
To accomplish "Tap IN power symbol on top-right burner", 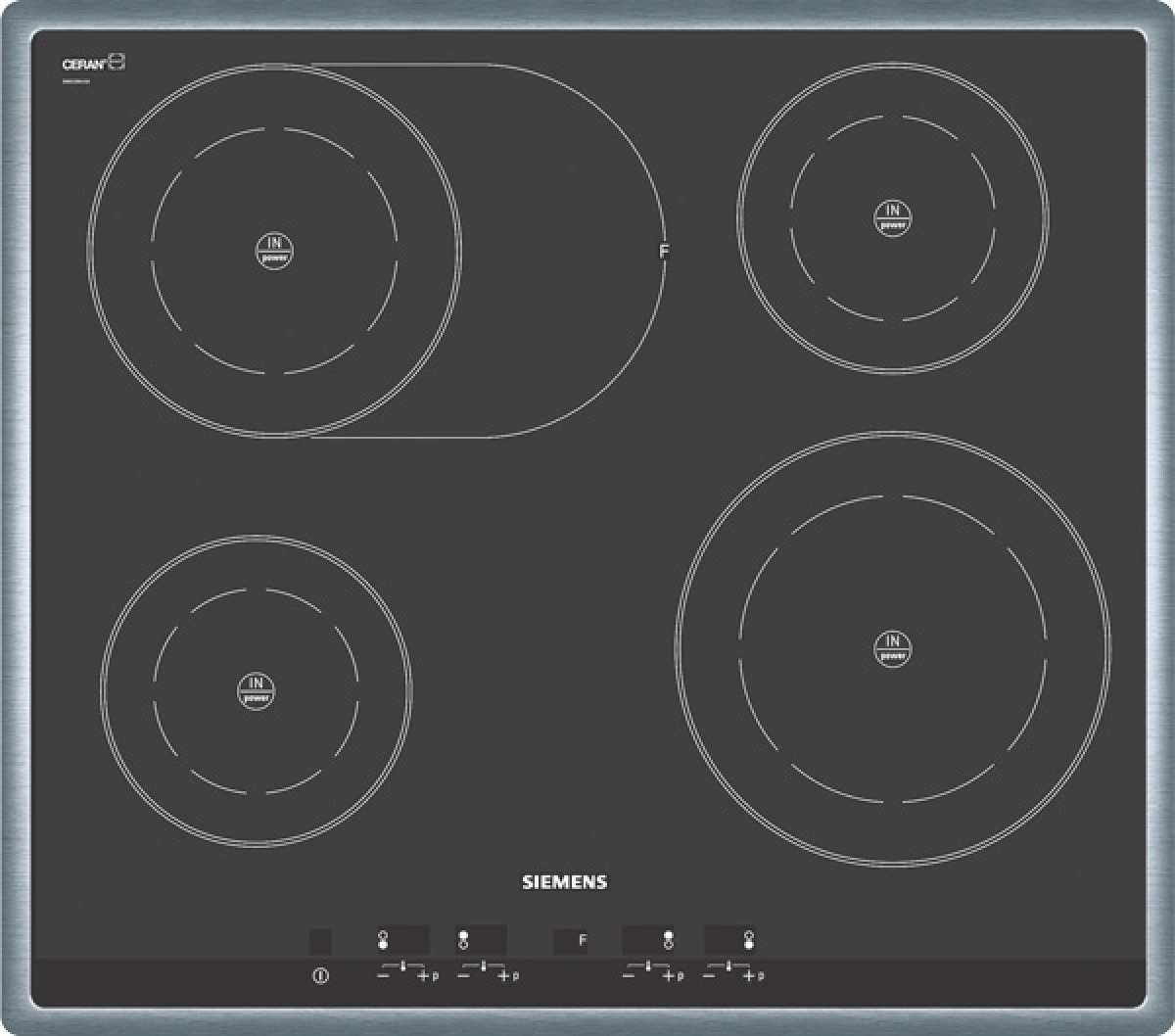I will (892, 217).
